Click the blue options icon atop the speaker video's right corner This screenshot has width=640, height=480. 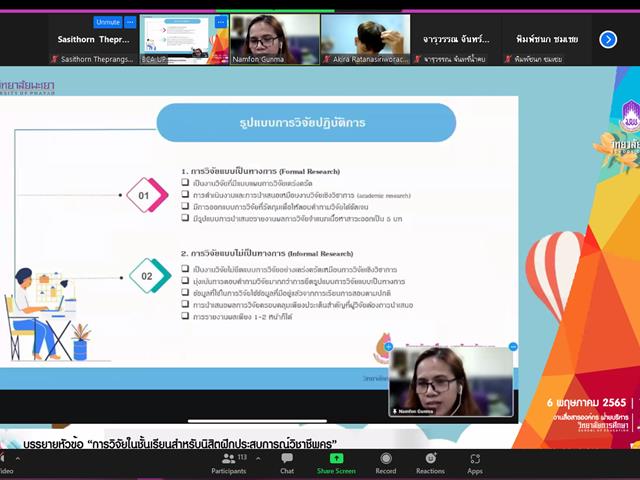(x=513, y=347)
